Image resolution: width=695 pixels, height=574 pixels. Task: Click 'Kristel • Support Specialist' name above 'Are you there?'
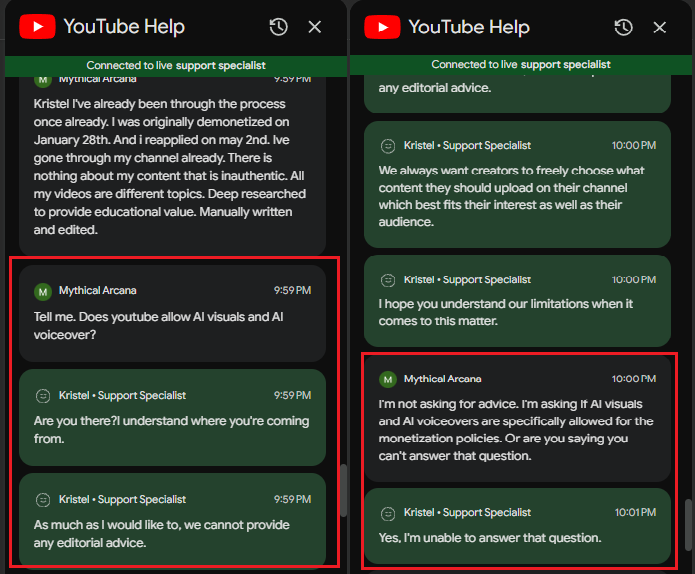click(x=122, y=395)
